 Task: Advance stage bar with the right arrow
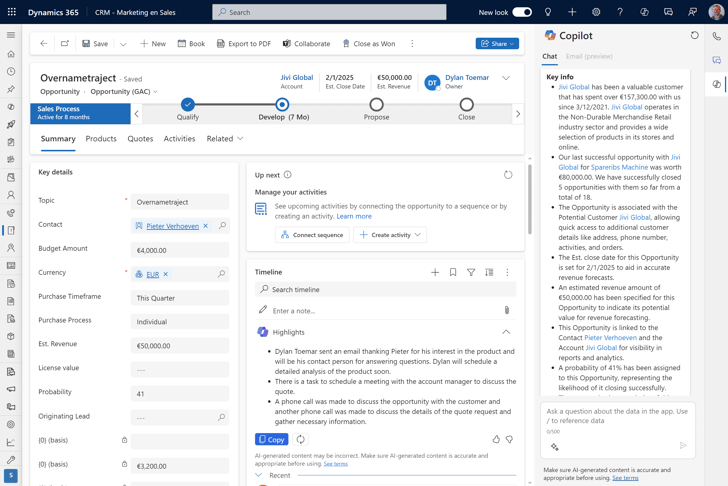[x=518, y=114]
